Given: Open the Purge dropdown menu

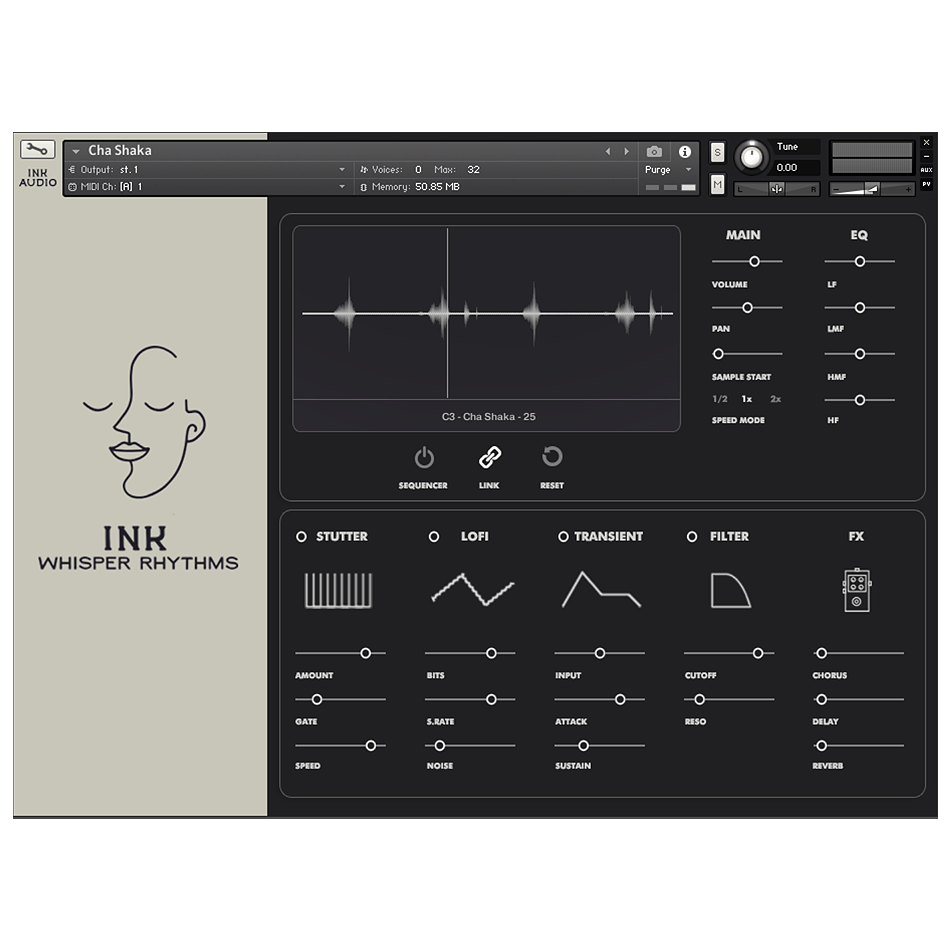Looking at the screenshot, I should coord(668,170).
